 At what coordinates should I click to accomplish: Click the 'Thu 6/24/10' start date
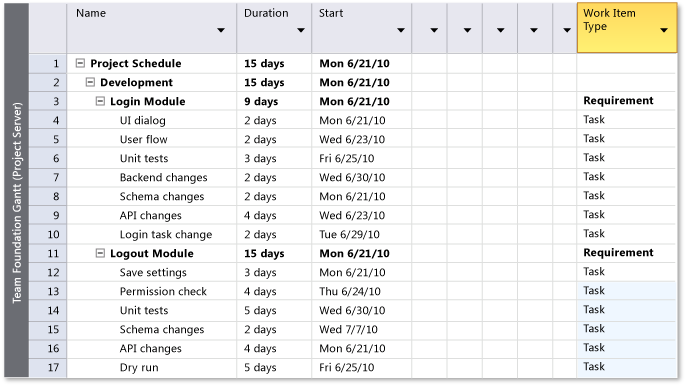[350, 291]
